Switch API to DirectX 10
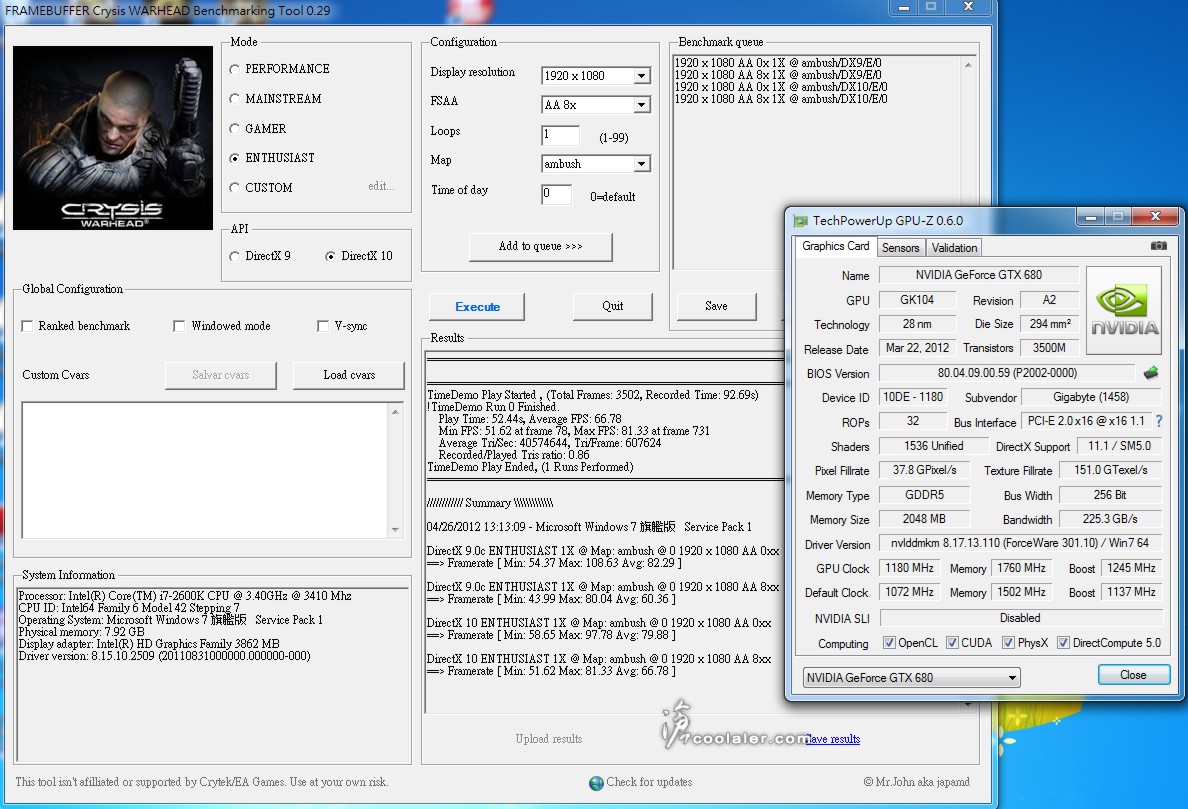Screen dimensions: 1188x809 coord(330,257)
